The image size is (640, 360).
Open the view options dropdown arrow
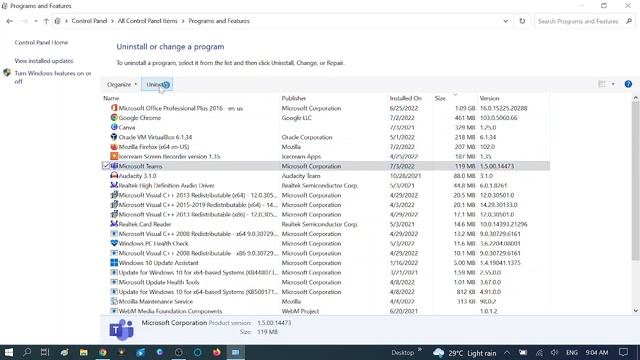coord(613,84)
